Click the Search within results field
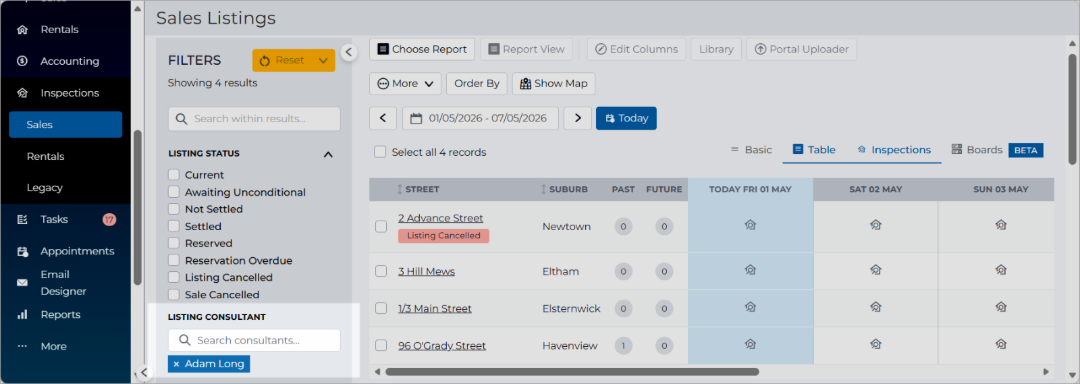 254,118
